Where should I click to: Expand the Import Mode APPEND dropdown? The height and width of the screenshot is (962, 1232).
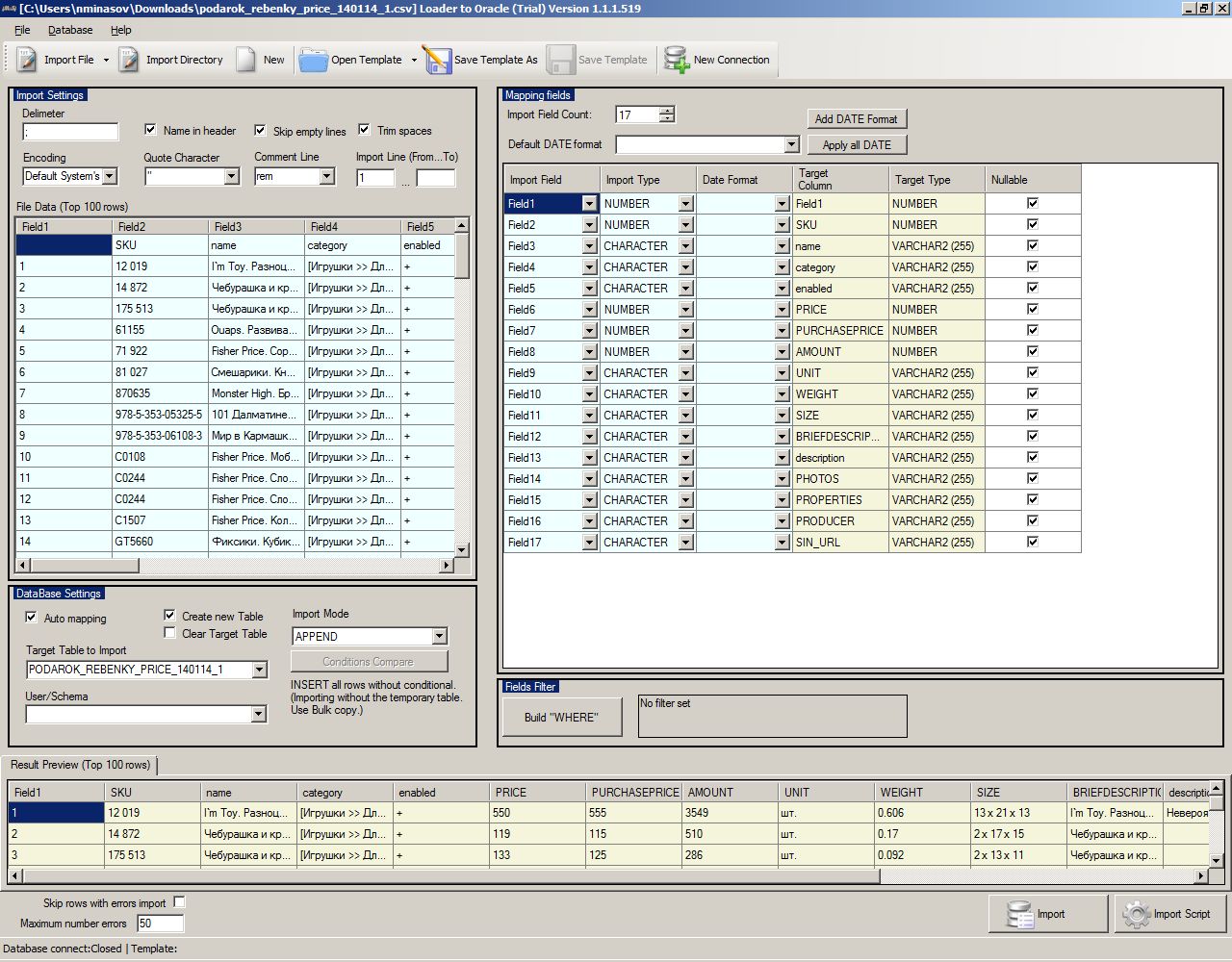[x=439, y=636]
